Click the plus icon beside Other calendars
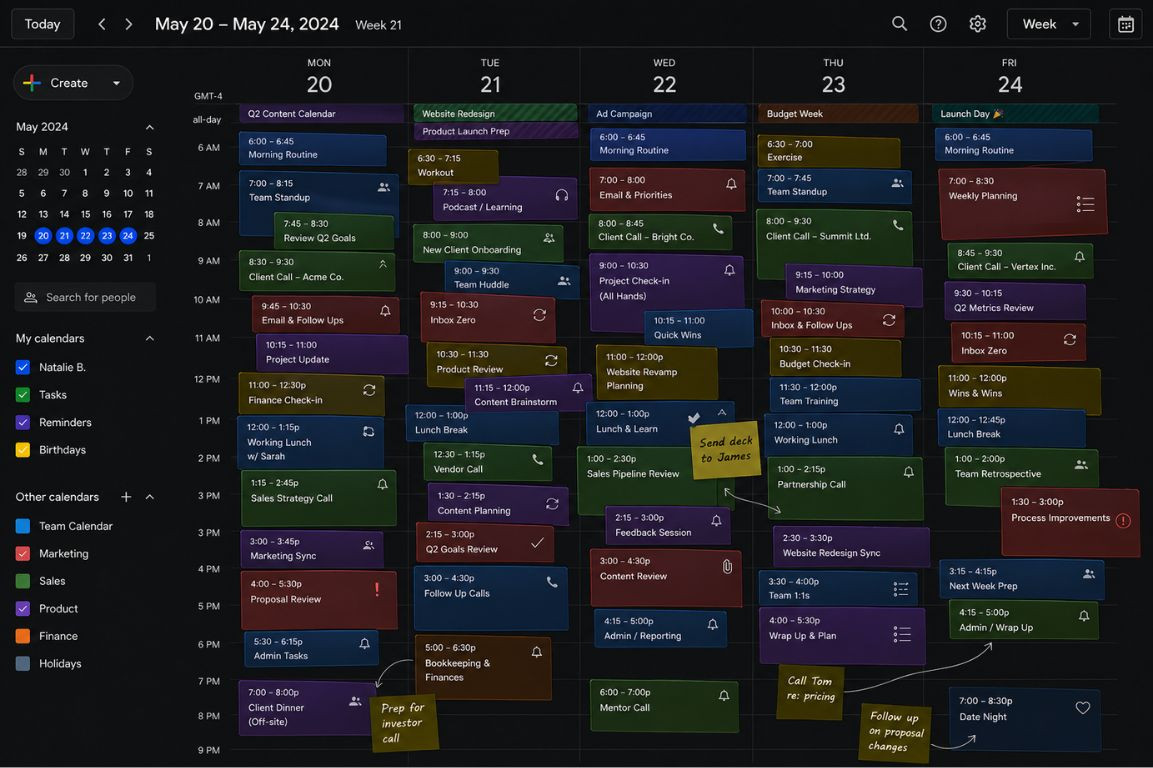 pyautogui.click(x=126, y=497)
